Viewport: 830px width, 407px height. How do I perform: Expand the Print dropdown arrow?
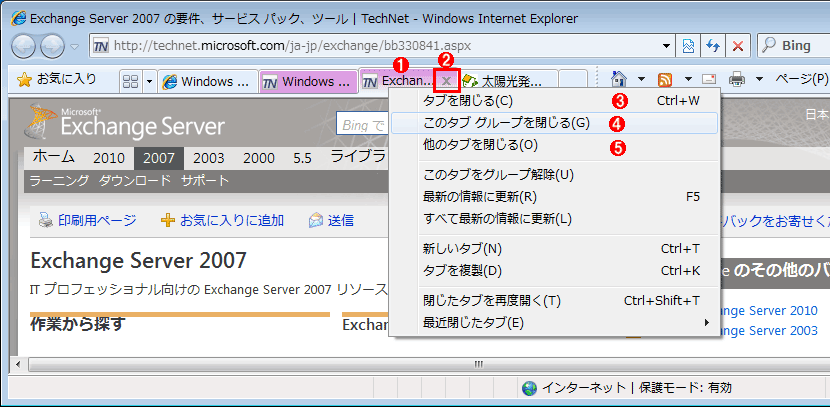point(759,79)
